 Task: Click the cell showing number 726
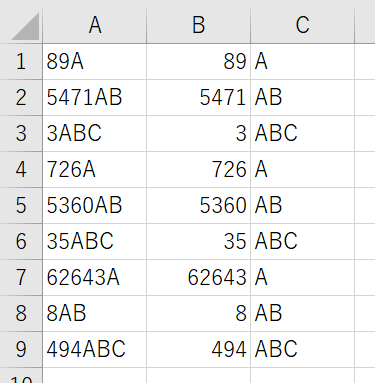pos(199,169)
